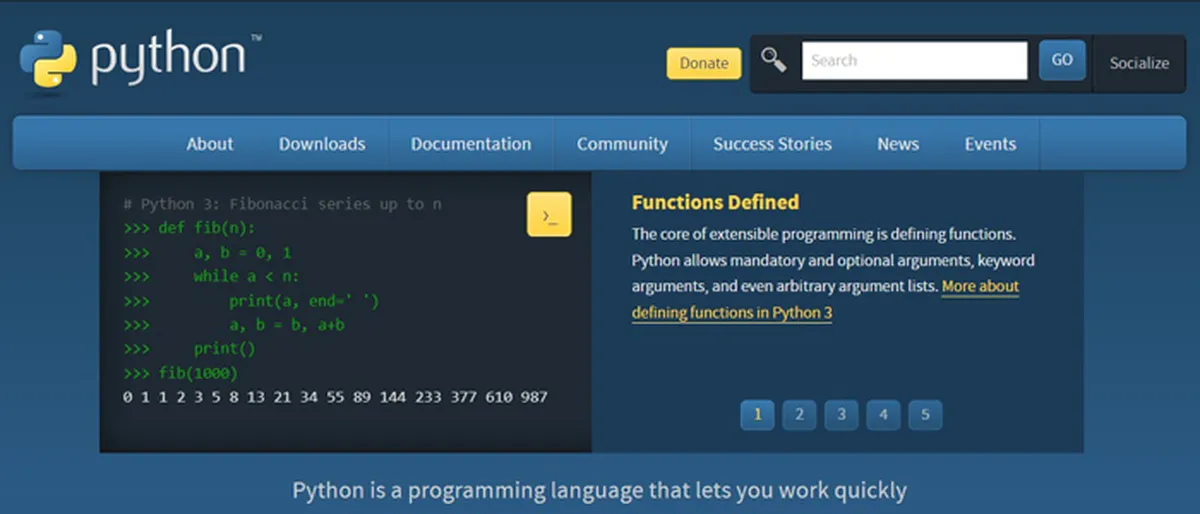1200x514 pixels.
Task: Click the magnifying glass search icon
Action: click(774, 60)
